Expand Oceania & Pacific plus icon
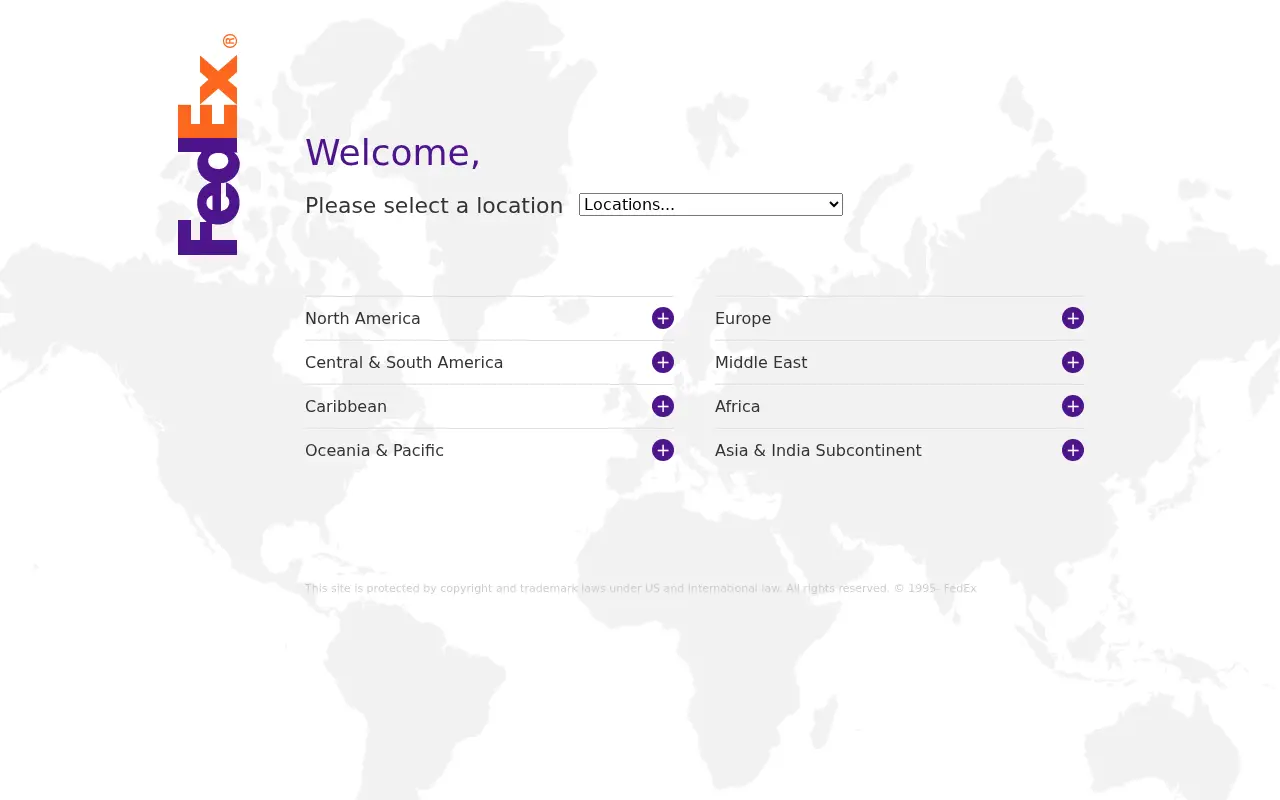Image resolution: width=1280 pixels, height=800 pixels. point(663,450)
